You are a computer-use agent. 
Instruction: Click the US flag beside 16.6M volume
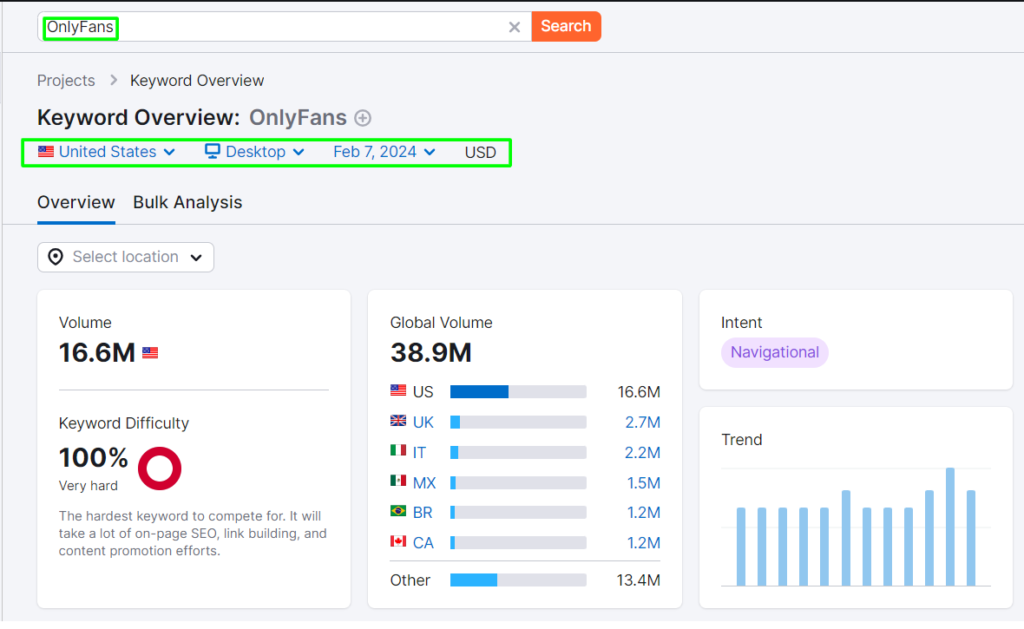coord(150,353)
